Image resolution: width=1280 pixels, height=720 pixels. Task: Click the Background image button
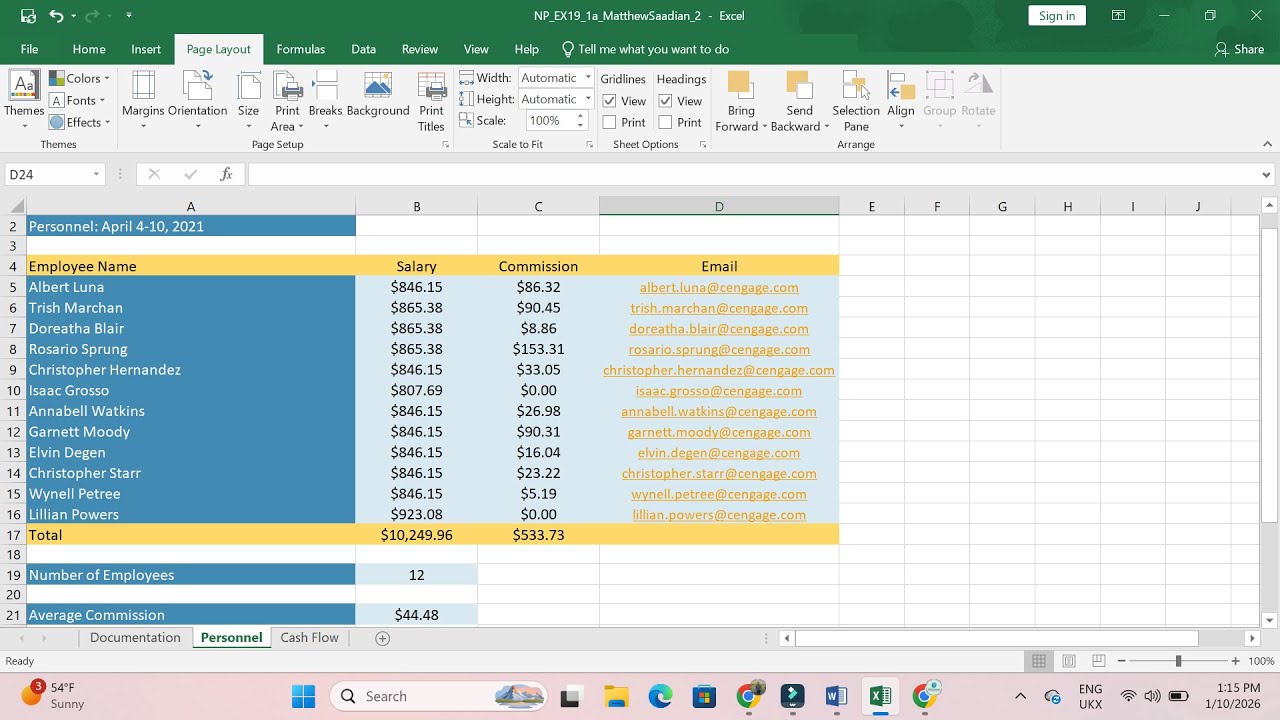(x=378, y=94)
